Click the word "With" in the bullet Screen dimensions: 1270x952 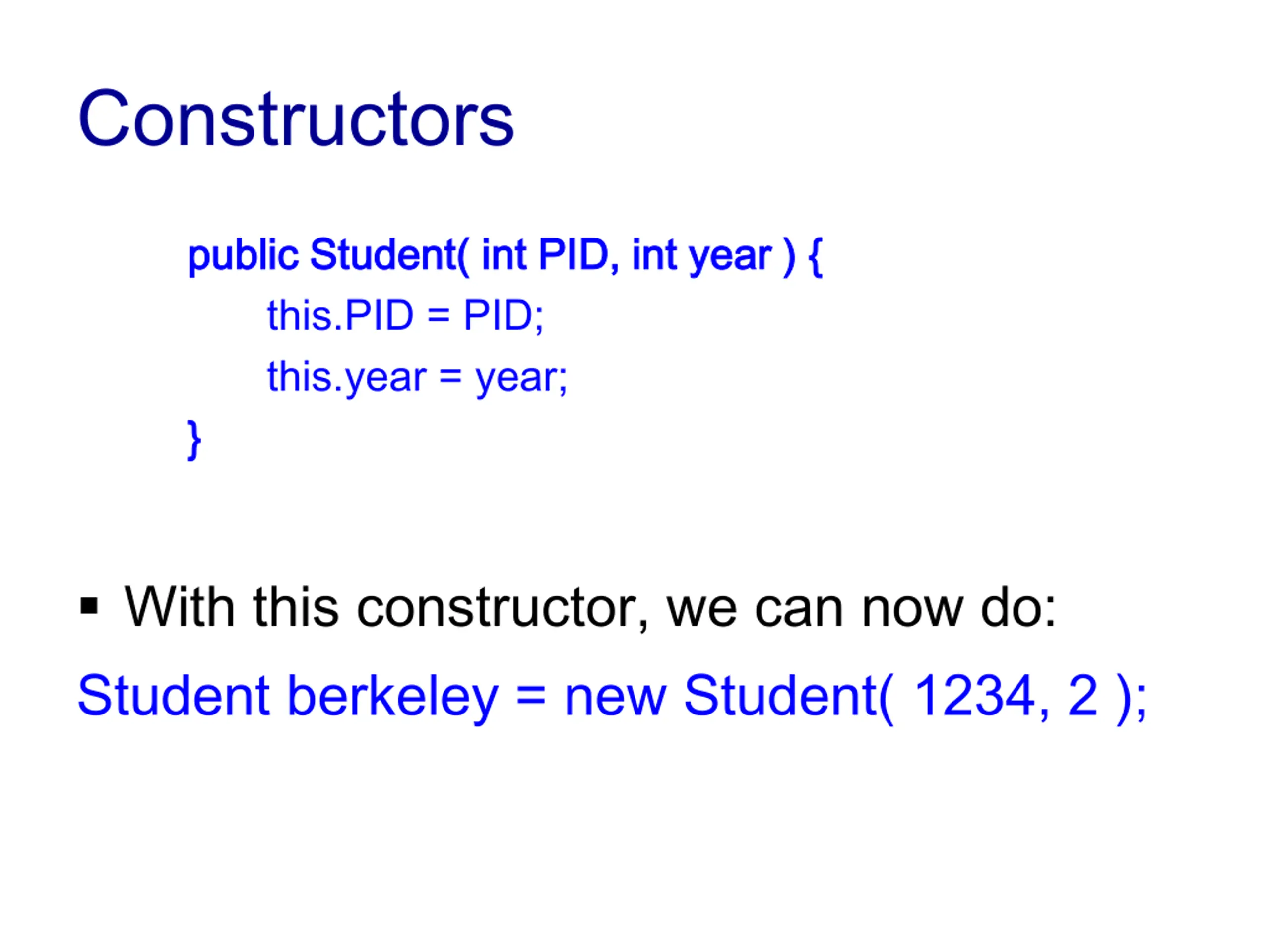[x=179, y=607]
